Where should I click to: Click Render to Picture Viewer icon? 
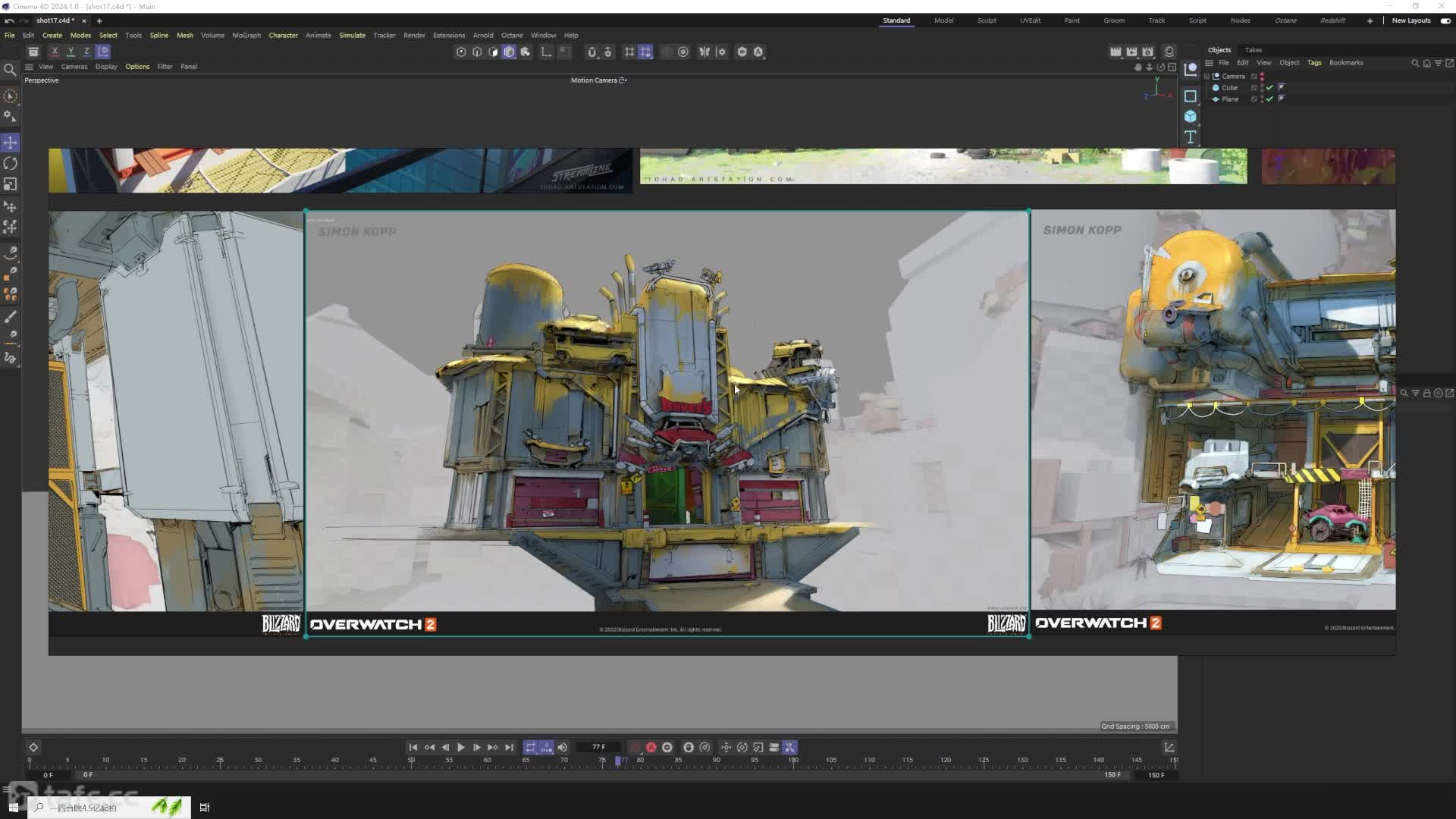point(1131,52)
